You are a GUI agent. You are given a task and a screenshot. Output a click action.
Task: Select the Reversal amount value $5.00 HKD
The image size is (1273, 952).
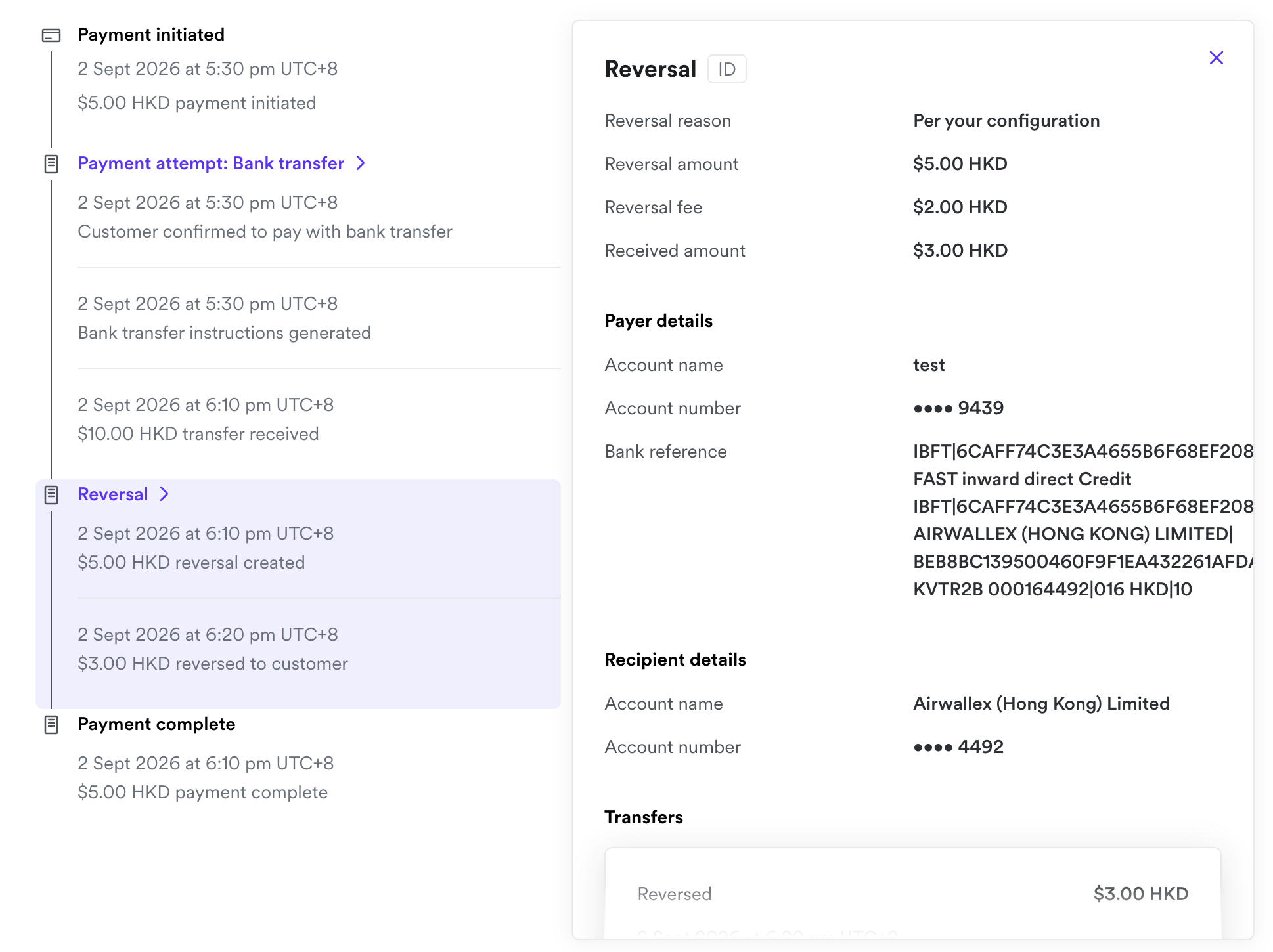coord(960,164)
